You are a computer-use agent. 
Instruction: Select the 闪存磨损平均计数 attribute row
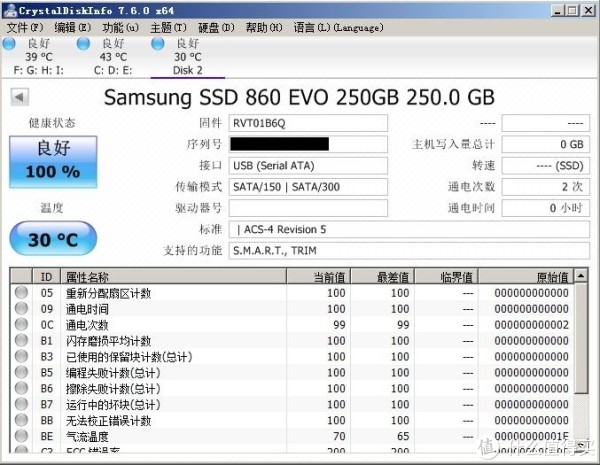[292, 341]
